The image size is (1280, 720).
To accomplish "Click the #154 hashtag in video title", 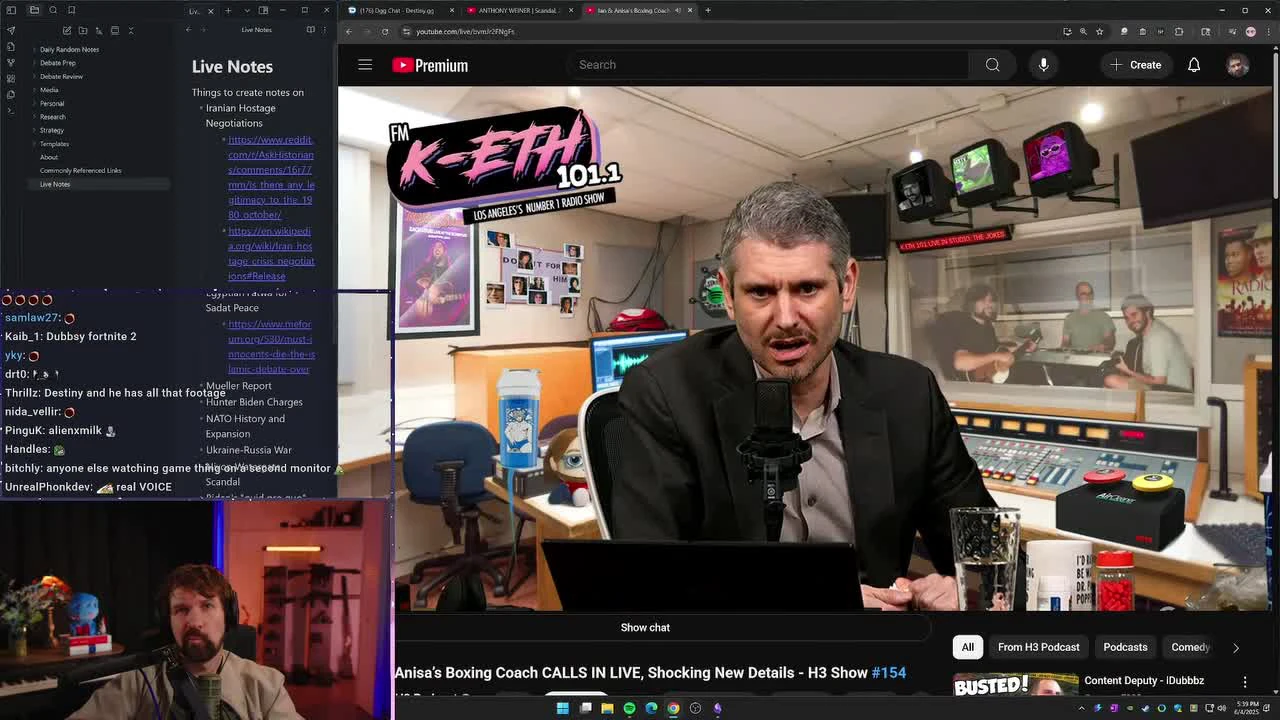I will coord(888,673).
